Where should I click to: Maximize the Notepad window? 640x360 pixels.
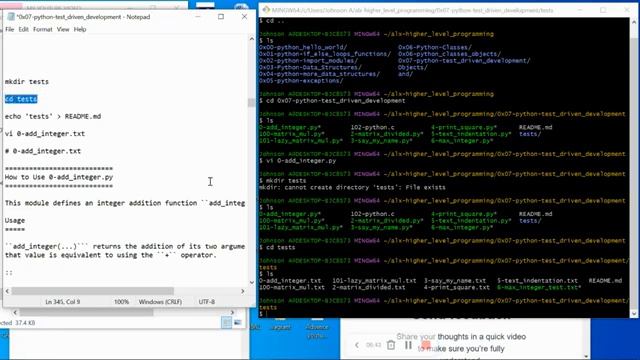pos(221,17)
